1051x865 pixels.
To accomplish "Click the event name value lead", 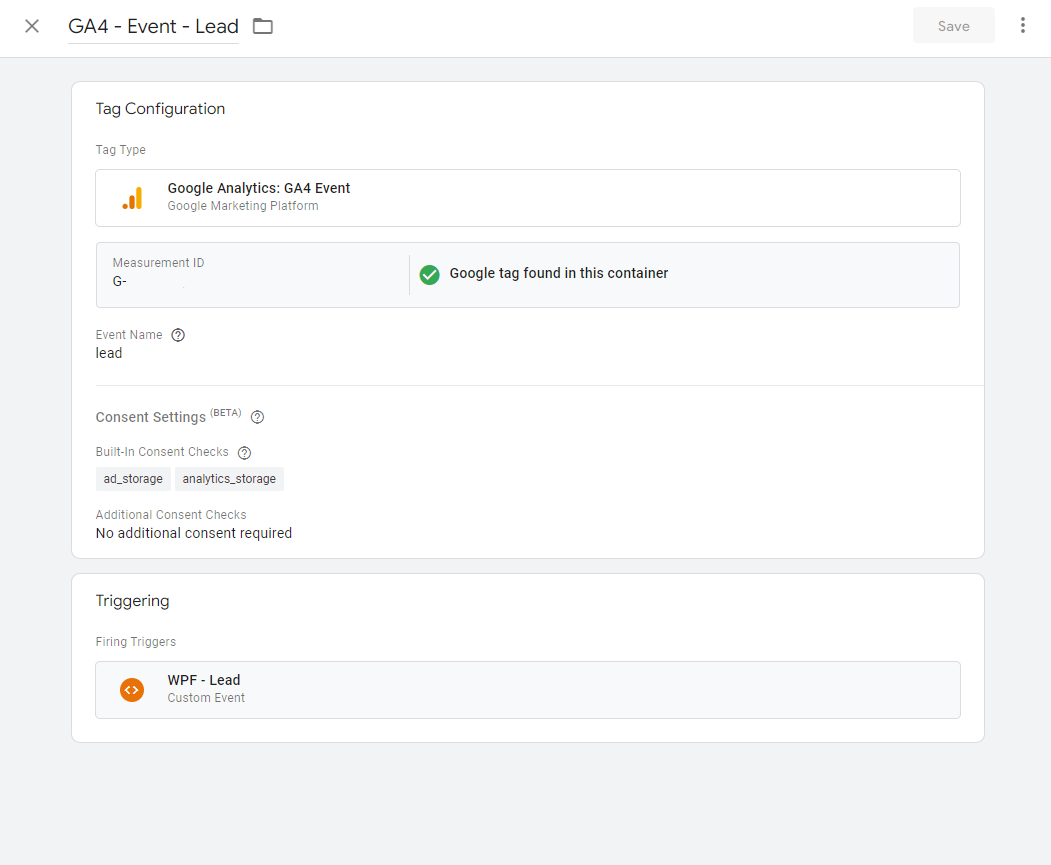I will [109, 353].
